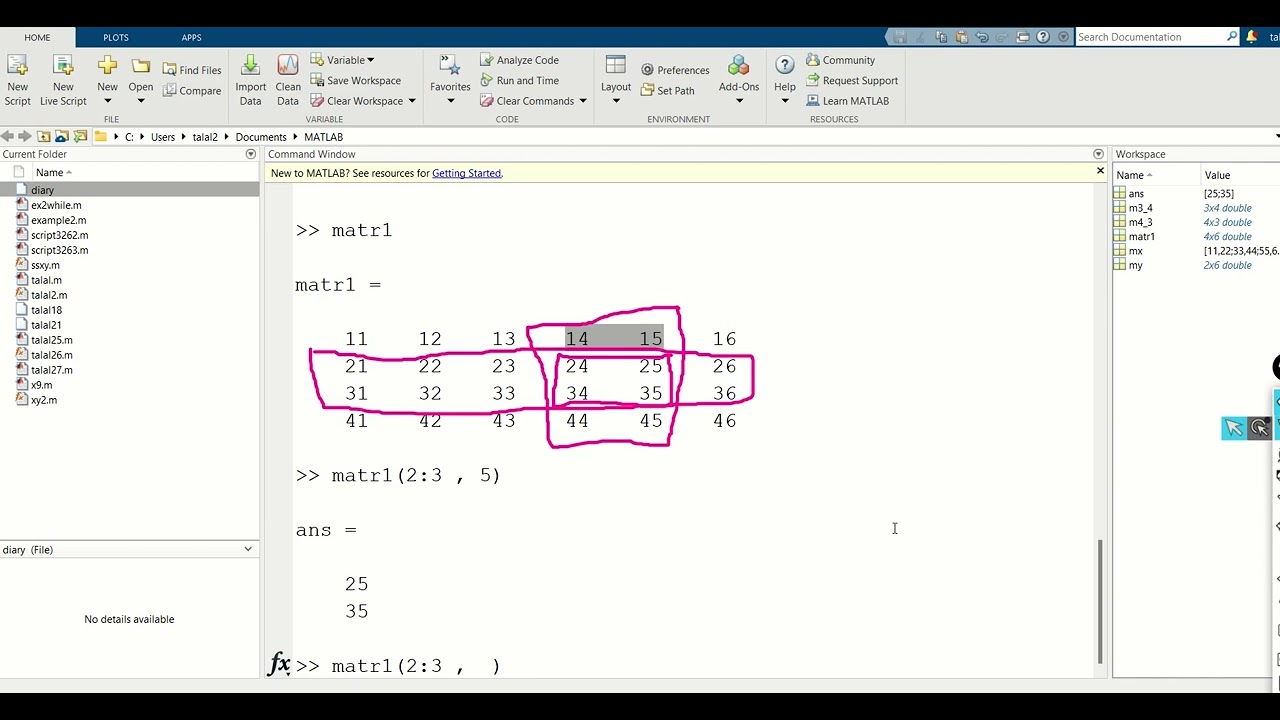This screenshot has width=1280, height=720.
Task: Click Set Path
Action: tap(668, 90)
